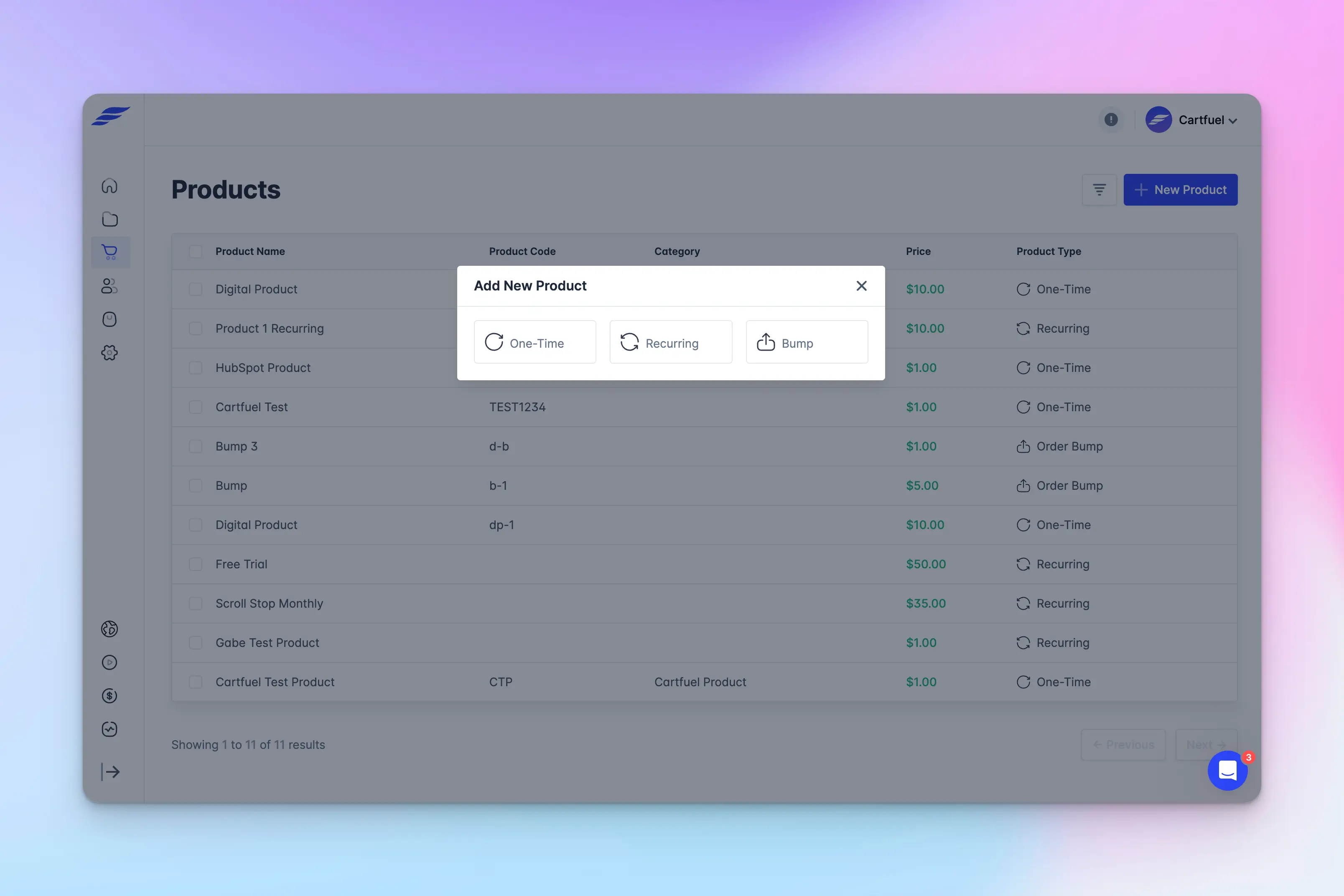Open the Scroll Stop Monthly product
Image resolution: width=1344 pixels, height=896 pixels.
point(269,603)
